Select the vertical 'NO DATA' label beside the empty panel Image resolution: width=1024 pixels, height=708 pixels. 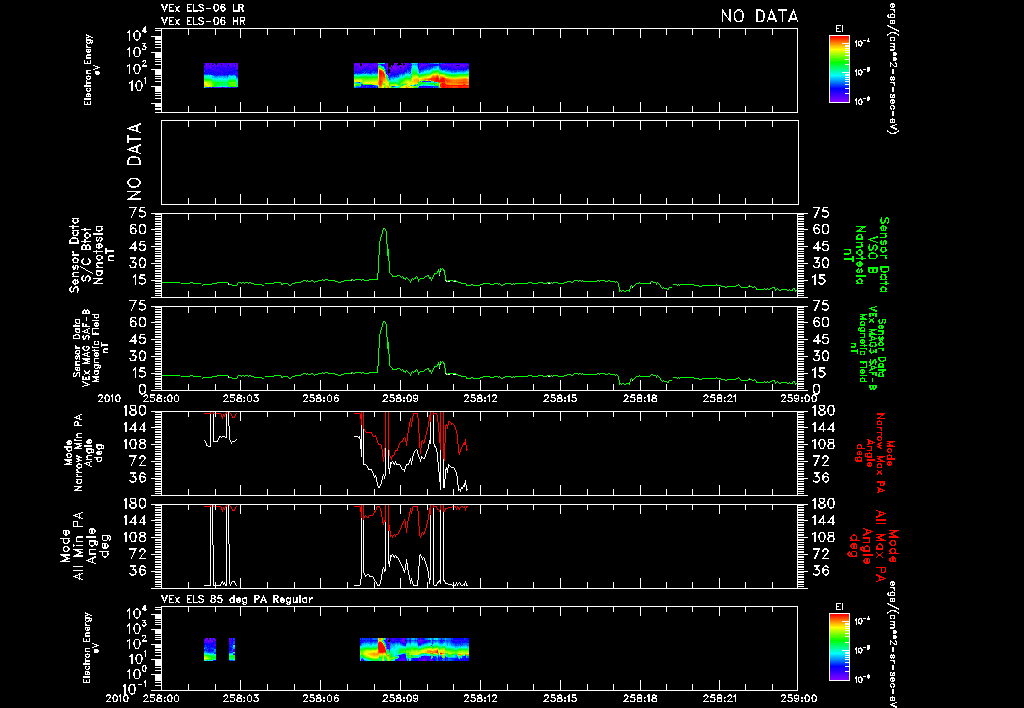[134, 162]
